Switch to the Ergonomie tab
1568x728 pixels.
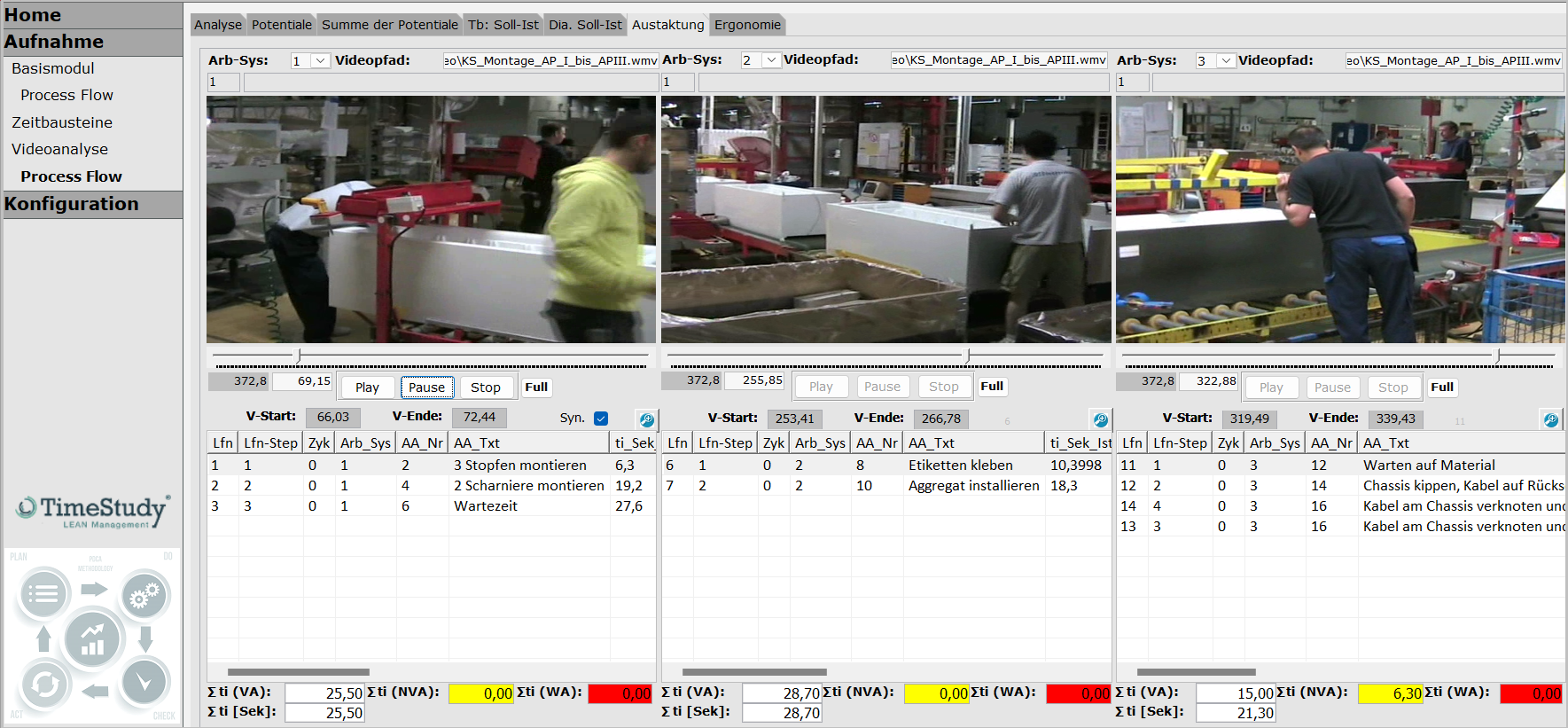747,25
